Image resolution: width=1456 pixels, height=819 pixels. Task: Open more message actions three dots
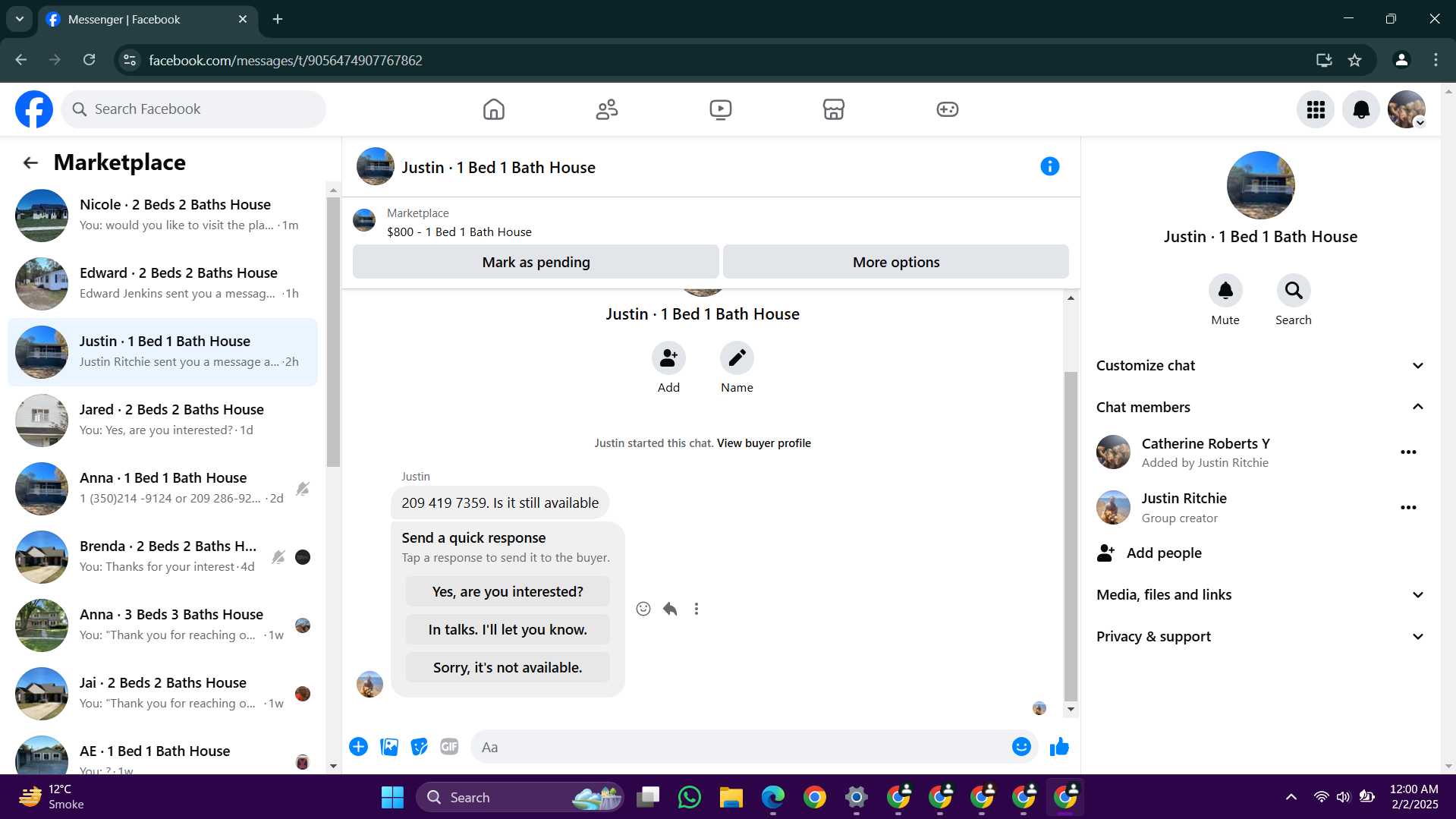(x=697, y=609)
